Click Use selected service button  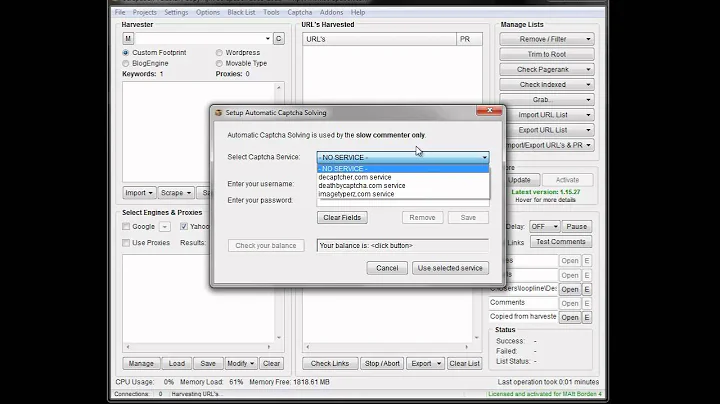click(450, 268)
